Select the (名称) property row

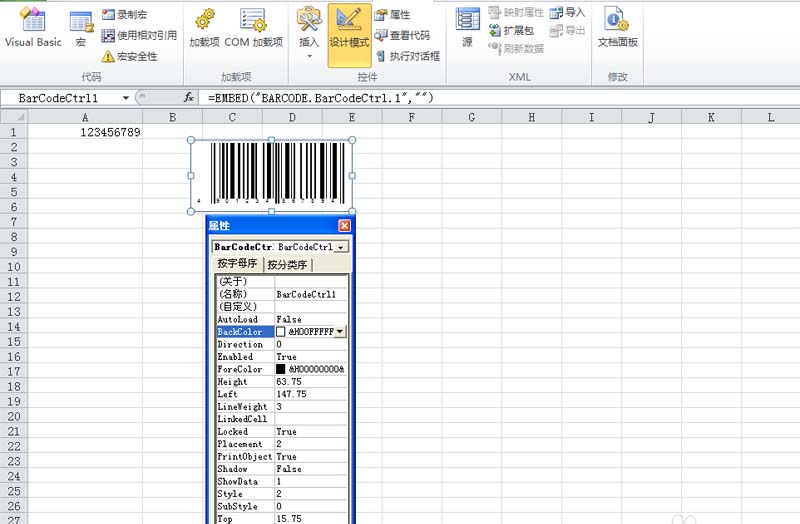click(x=282, y=294)
